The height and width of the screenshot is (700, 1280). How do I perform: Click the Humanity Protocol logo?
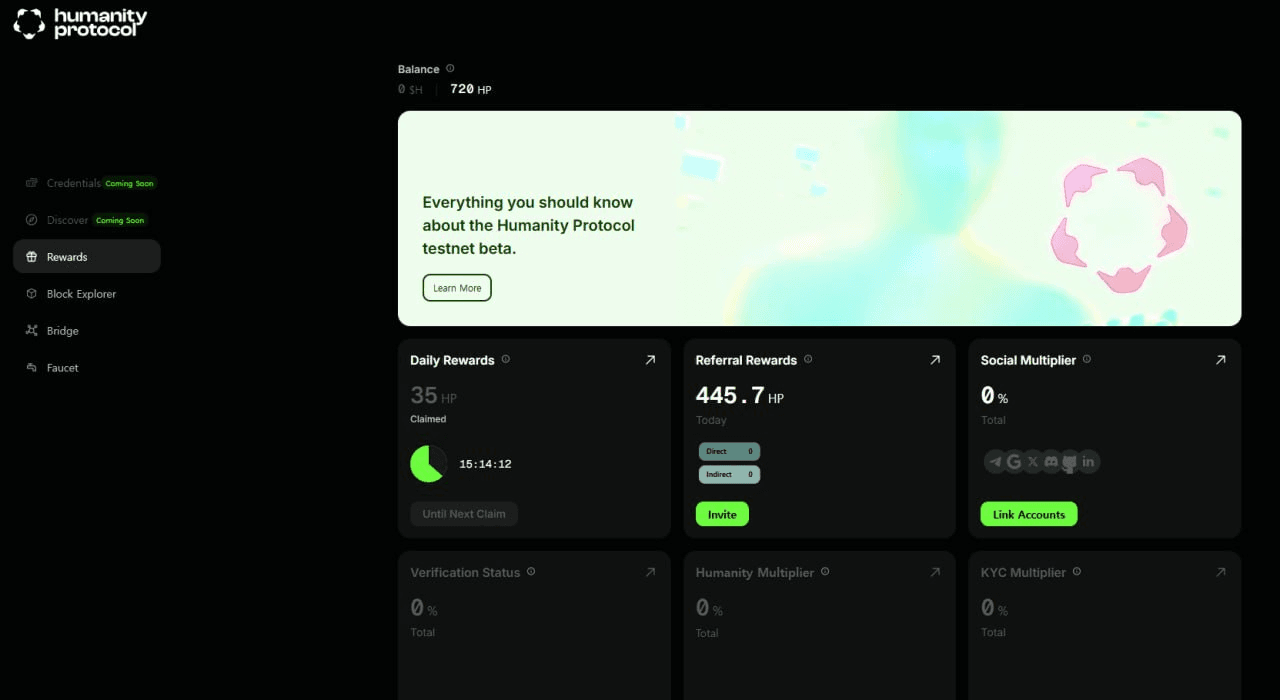coord(80,23)
